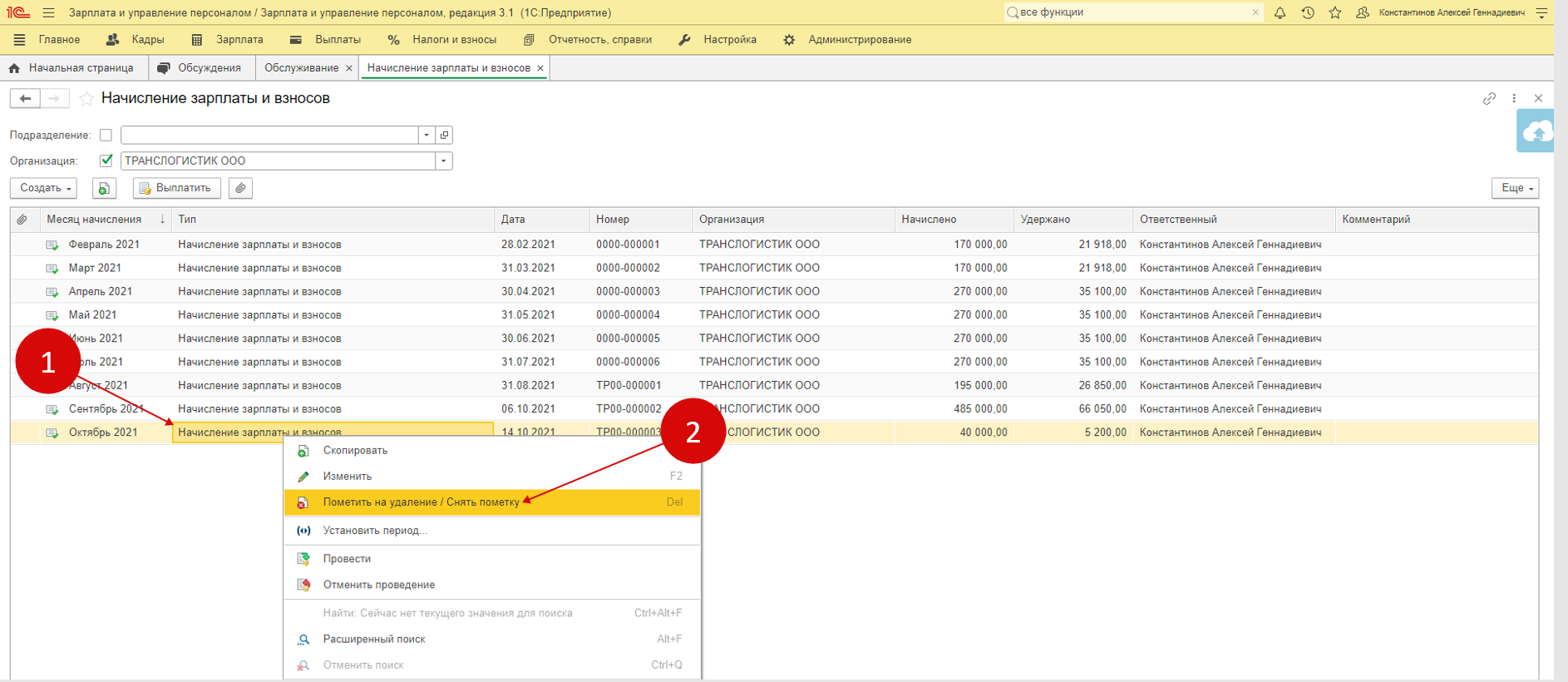
Task: Choose Расширенный поиск in context menu
Action: 492,640
